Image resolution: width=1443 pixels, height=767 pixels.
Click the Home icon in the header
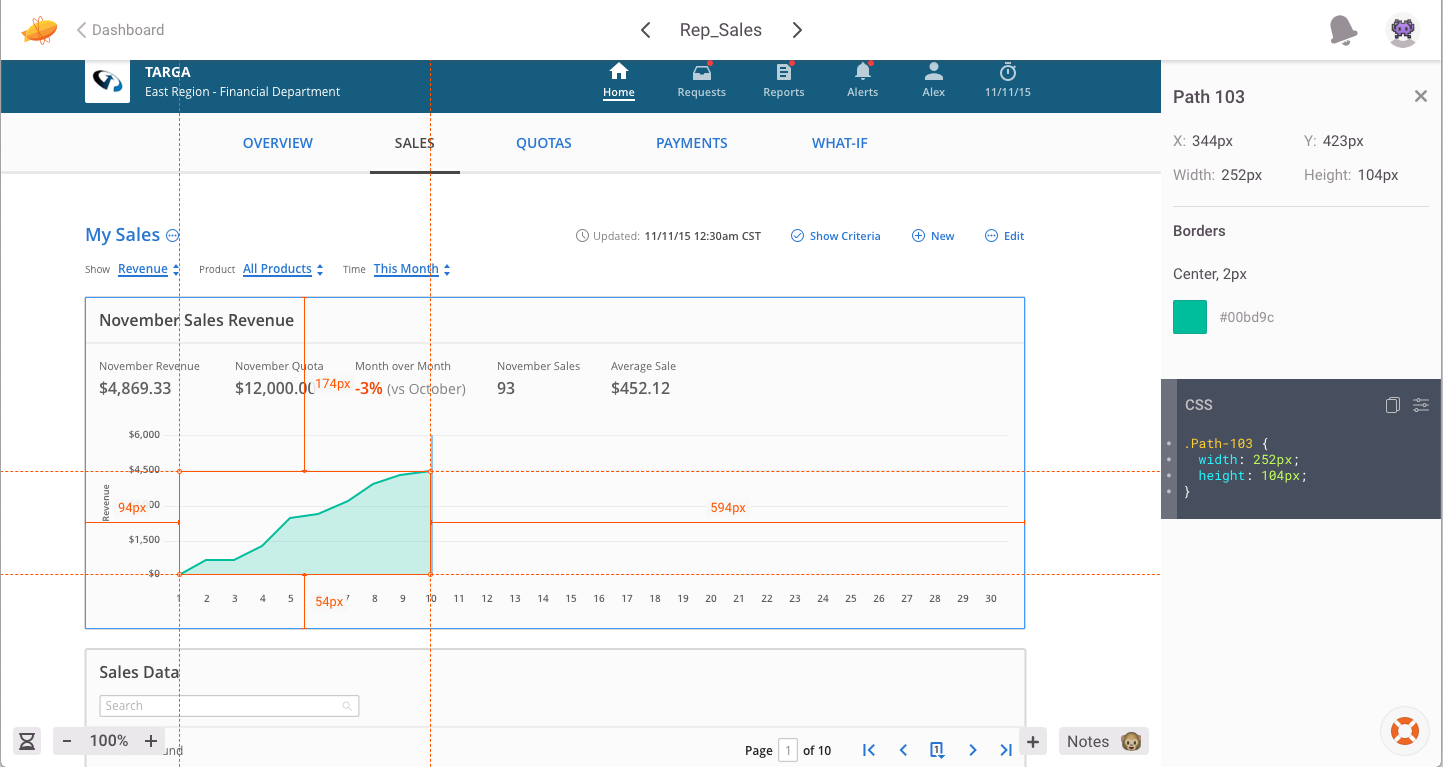(x=619, y=72)
